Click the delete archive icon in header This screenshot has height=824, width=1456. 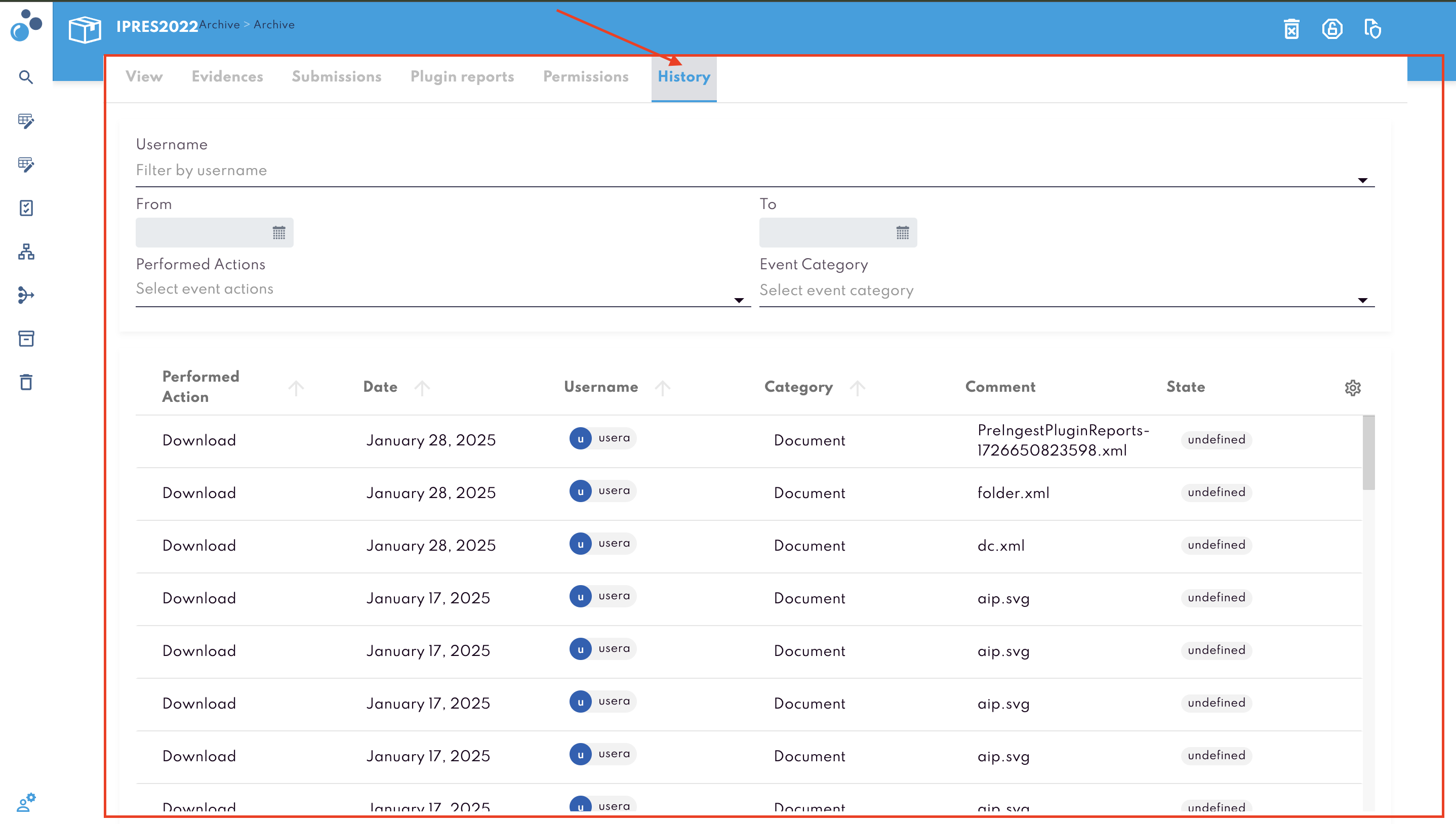pyautogui.click(x=1291, y=29)
